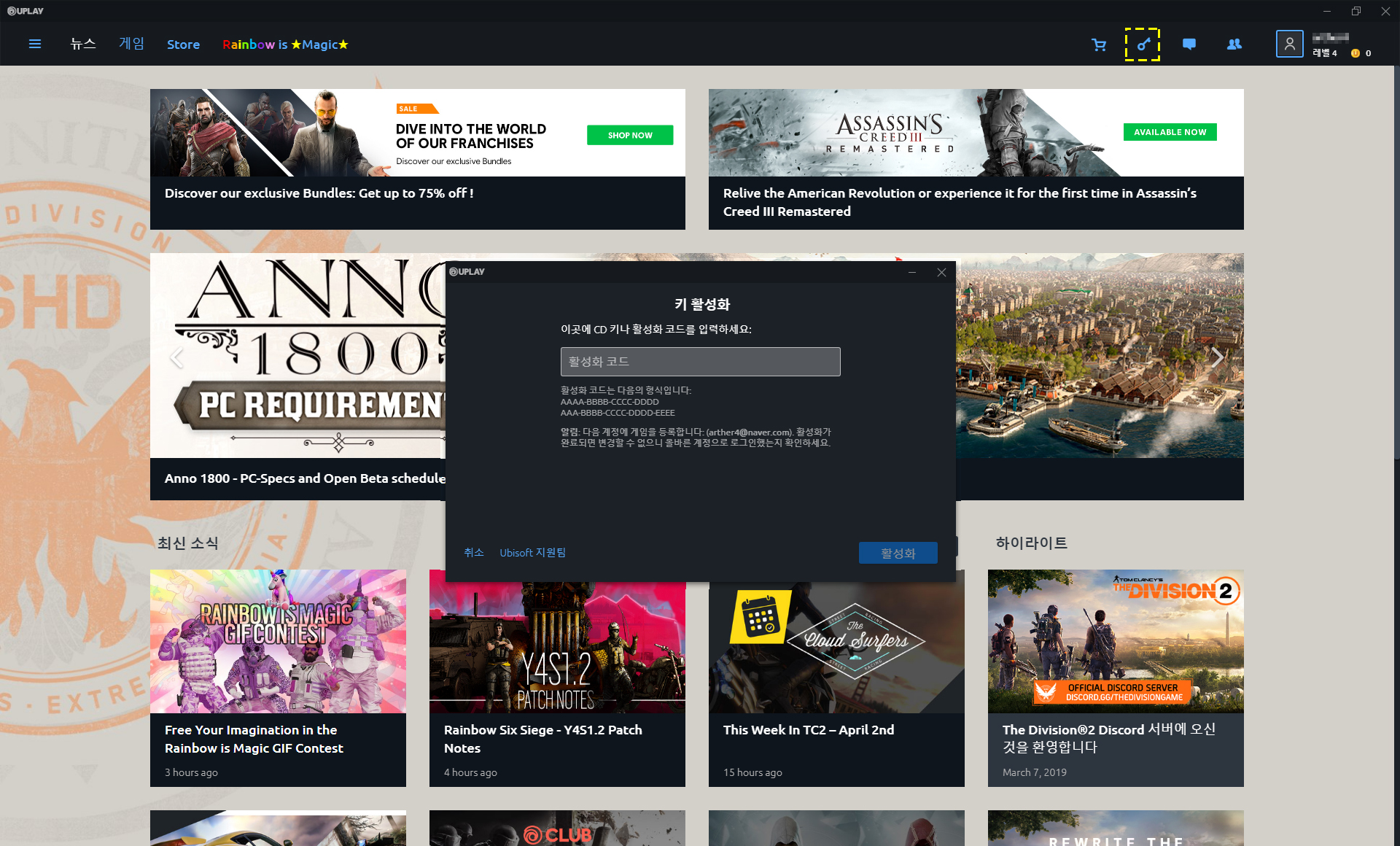Go to previous carousel slide arrow

pyautogui.click(x=176, y=357)
